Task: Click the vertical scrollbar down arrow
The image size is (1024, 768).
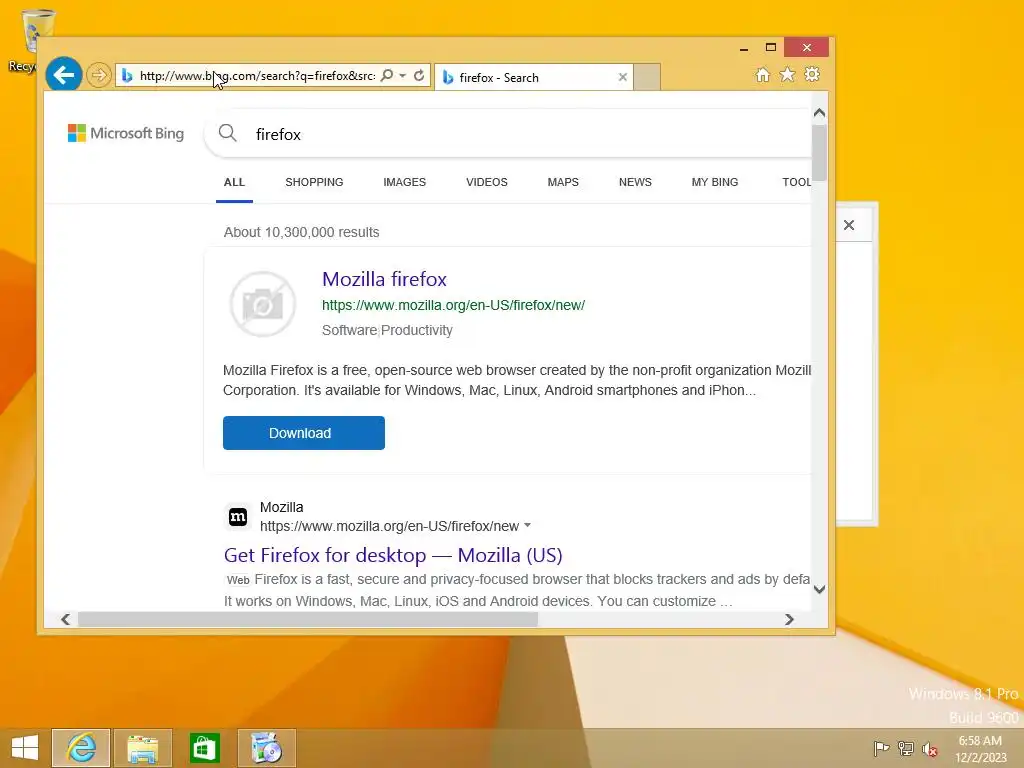Action: [x=820, y=589]
